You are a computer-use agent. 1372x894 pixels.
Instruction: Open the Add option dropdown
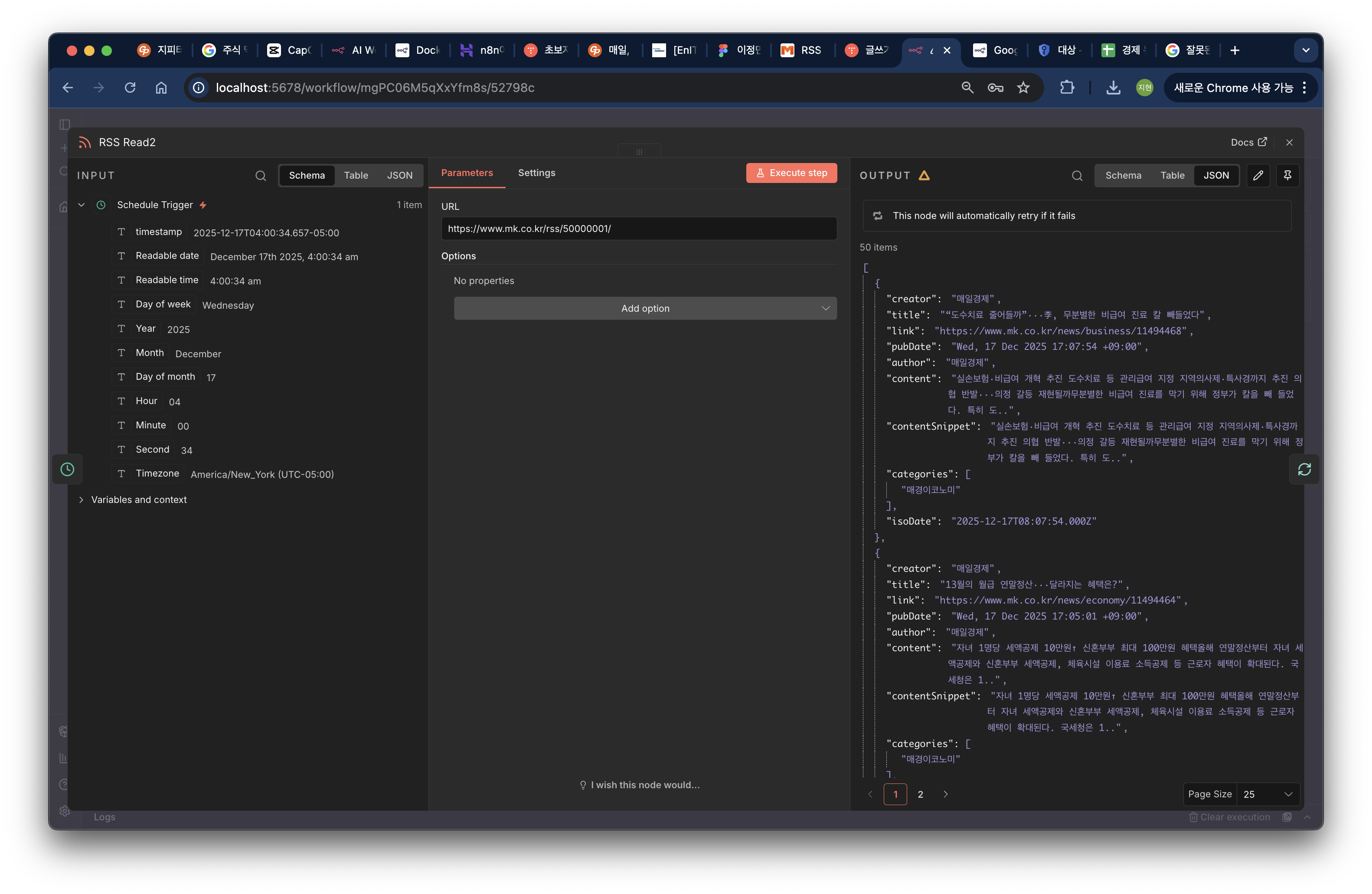click(x=645, y=308)
